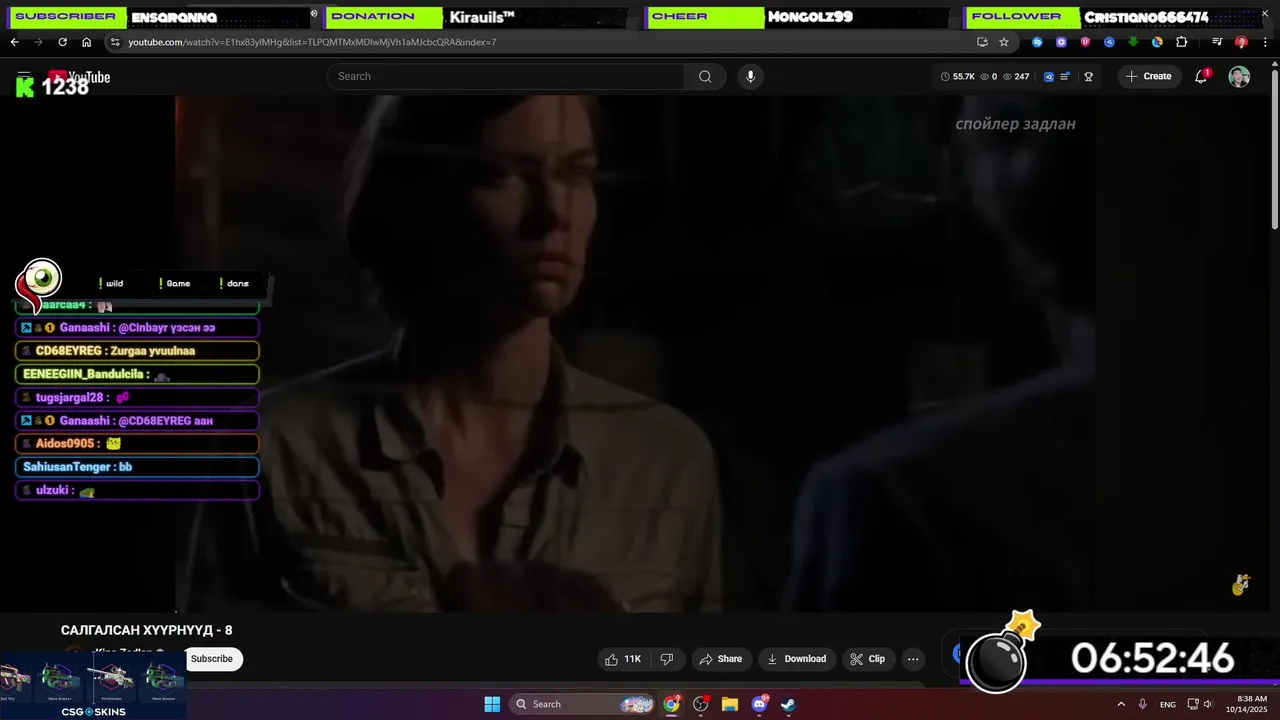Open the volume control in system tray
This screenshot has width=1280, height=720.
coord(1208,704)
